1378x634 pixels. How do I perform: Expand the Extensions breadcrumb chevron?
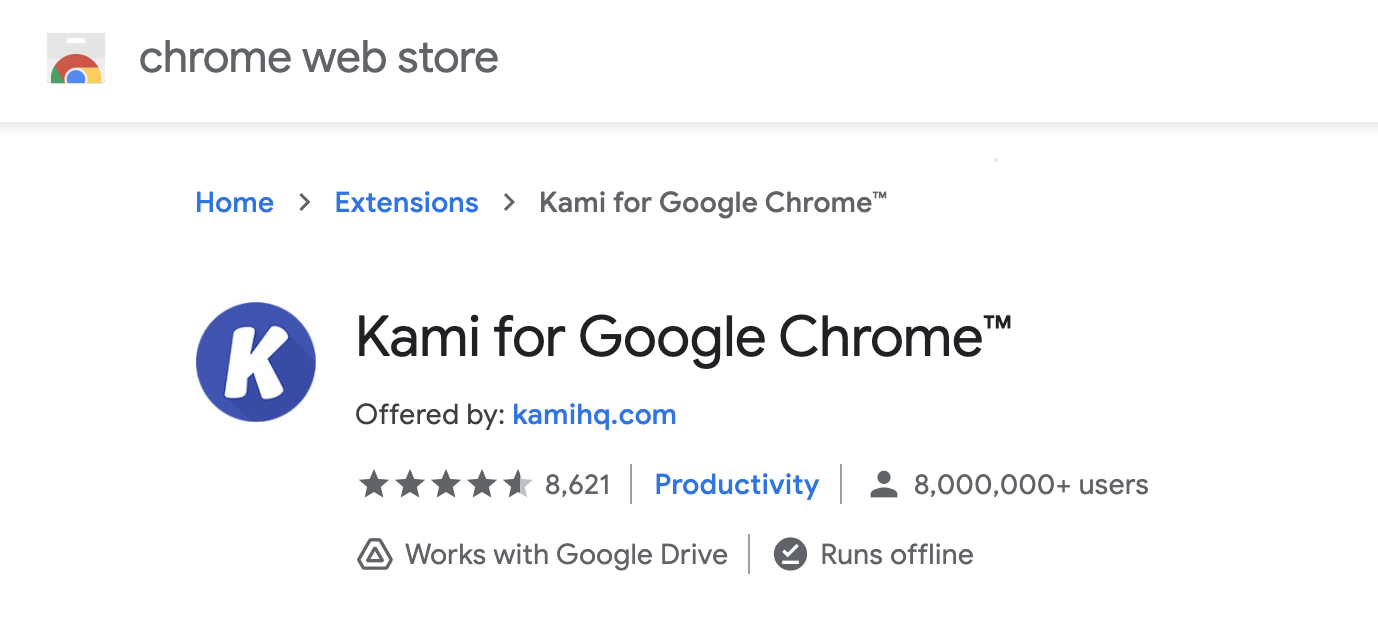tap(508, 202)
